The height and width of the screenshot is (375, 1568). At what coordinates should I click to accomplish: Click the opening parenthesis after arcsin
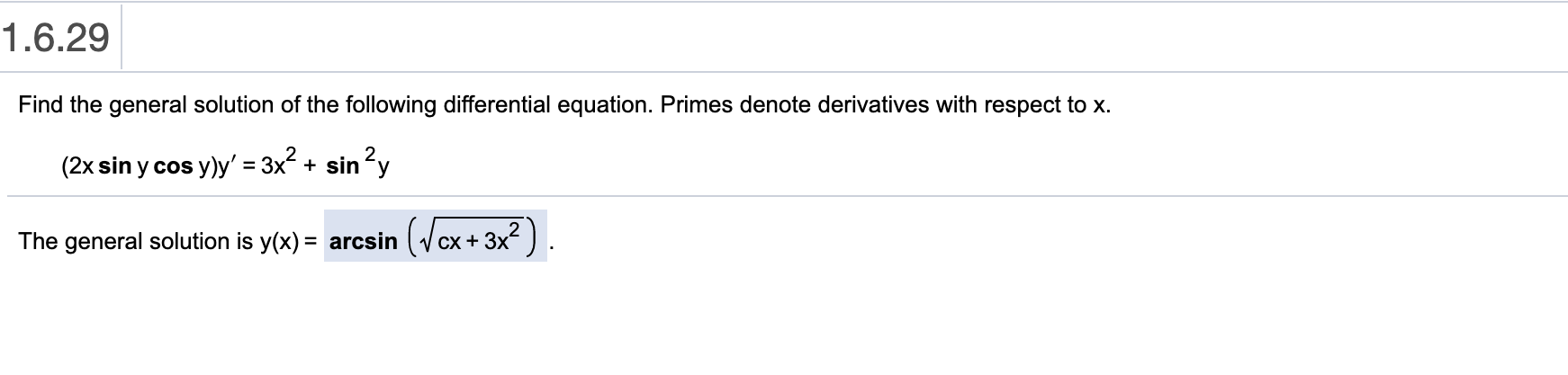410,237
